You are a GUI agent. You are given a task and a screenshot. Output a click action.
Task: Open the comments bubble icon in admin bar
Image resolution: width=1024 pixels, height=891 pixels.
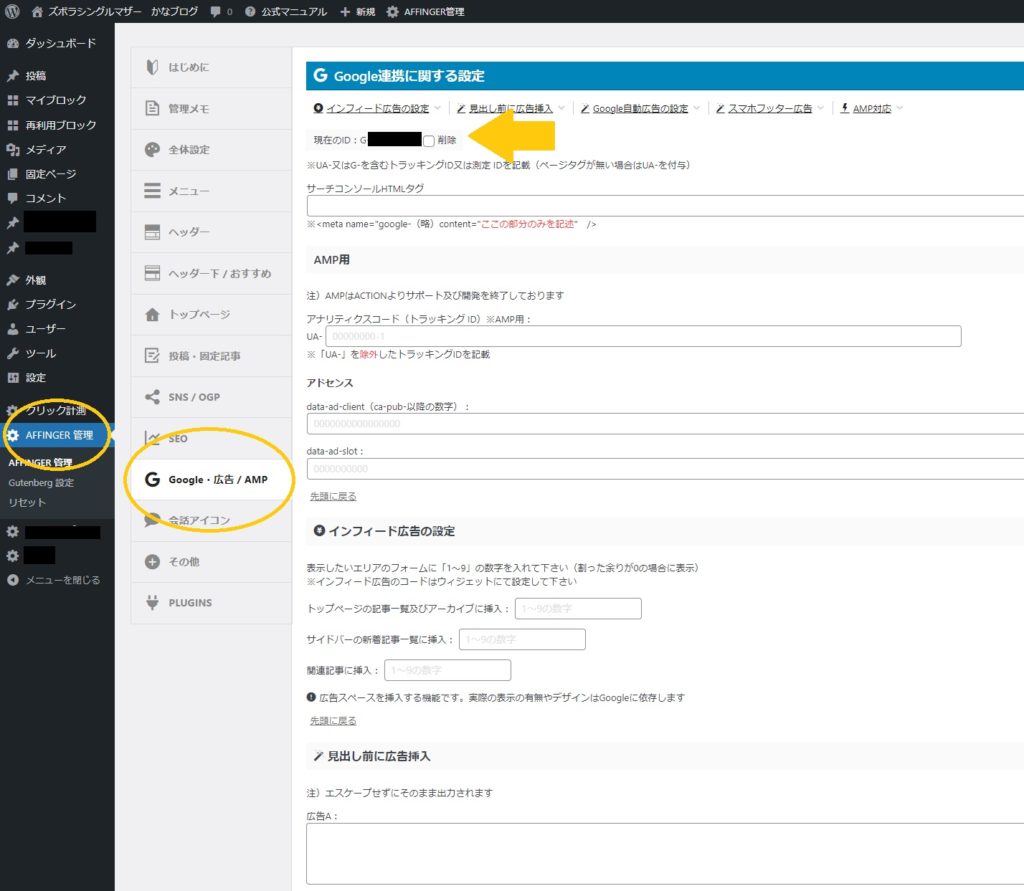[x=217, y=12]
